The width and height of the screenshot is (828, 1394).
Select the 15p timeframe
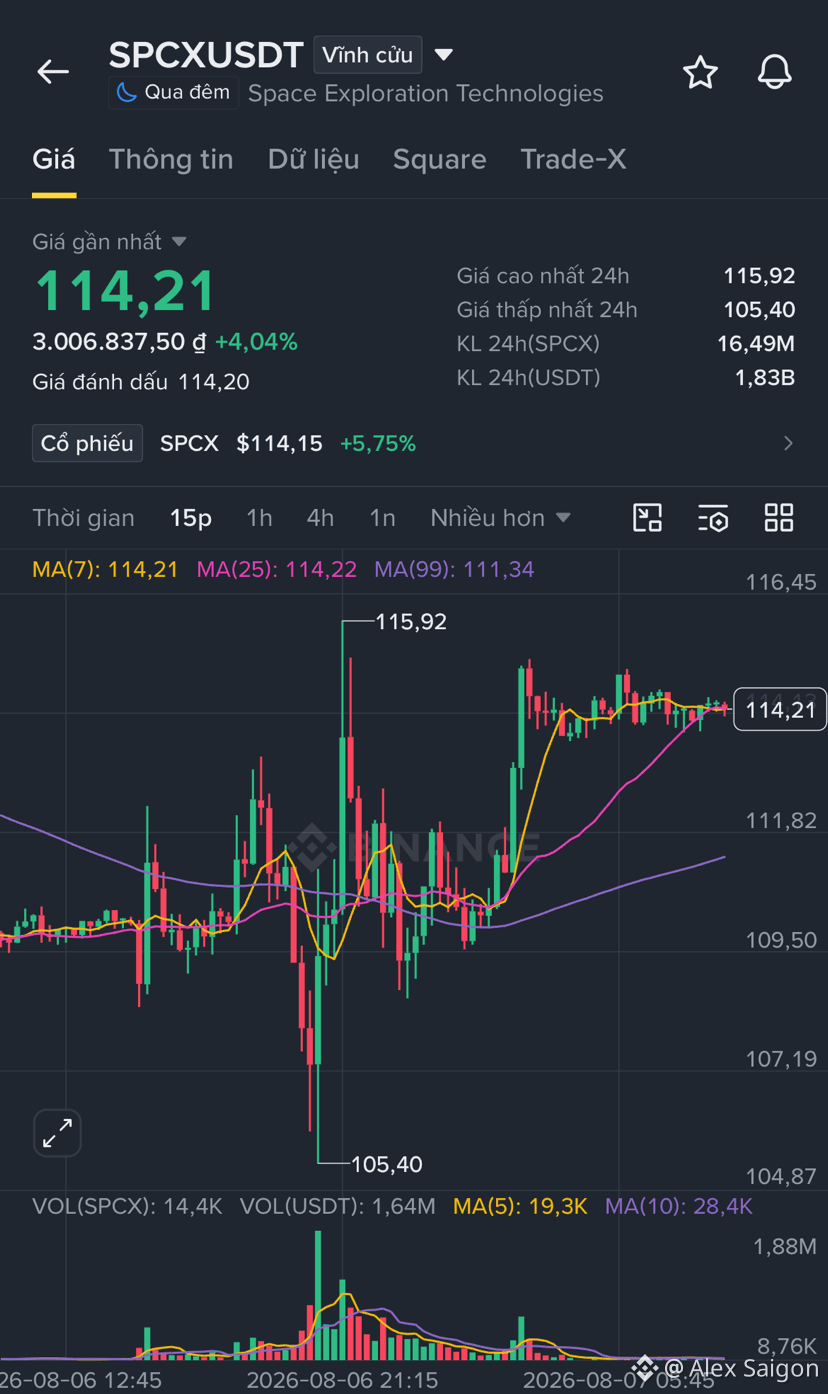(190, 518)
